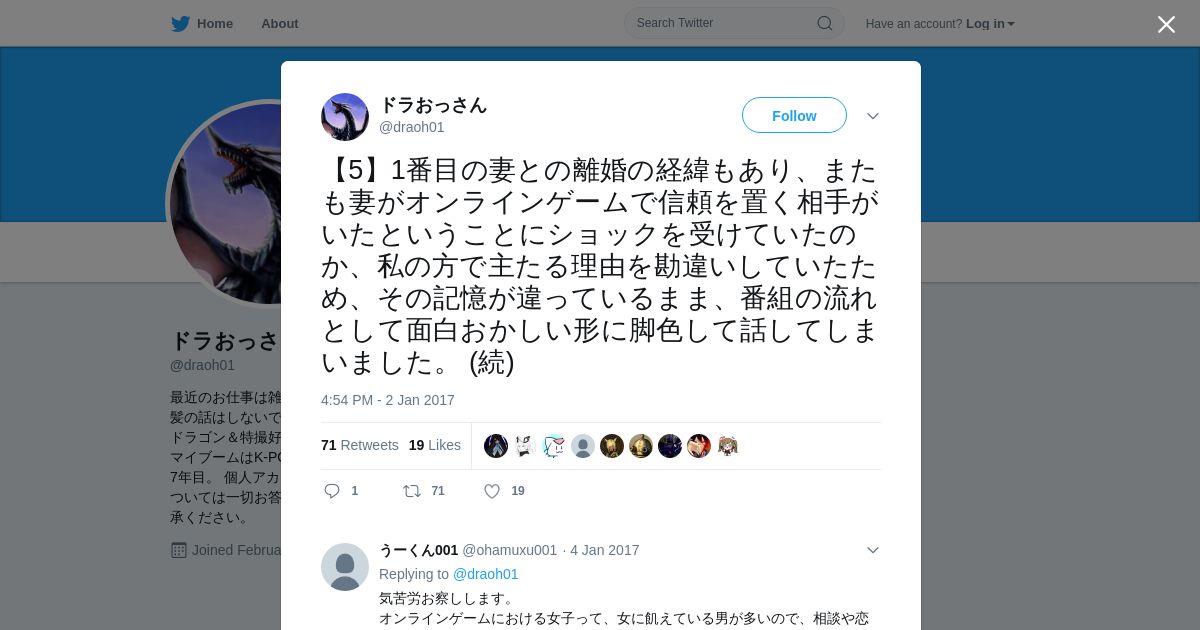Viewport: 1200px width, 630px height.
Task: View the 19 Likes list
Action: click(x=435, y=445)
